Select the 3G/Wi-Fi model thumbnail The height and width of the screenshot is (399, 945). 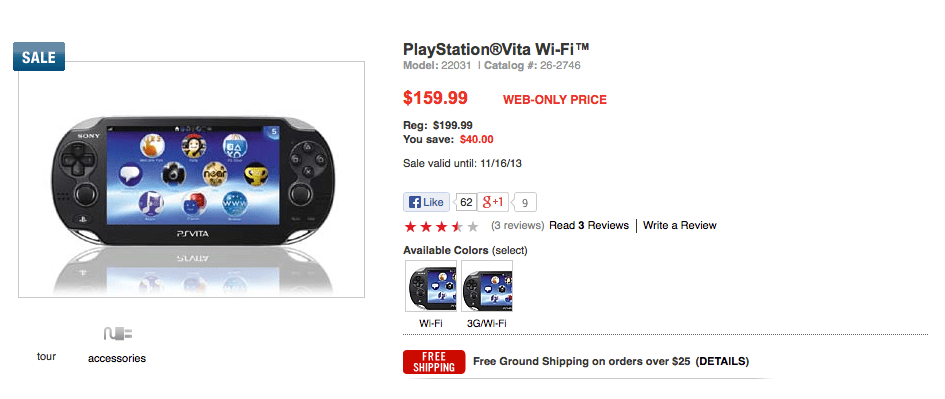tap(487, 286)
